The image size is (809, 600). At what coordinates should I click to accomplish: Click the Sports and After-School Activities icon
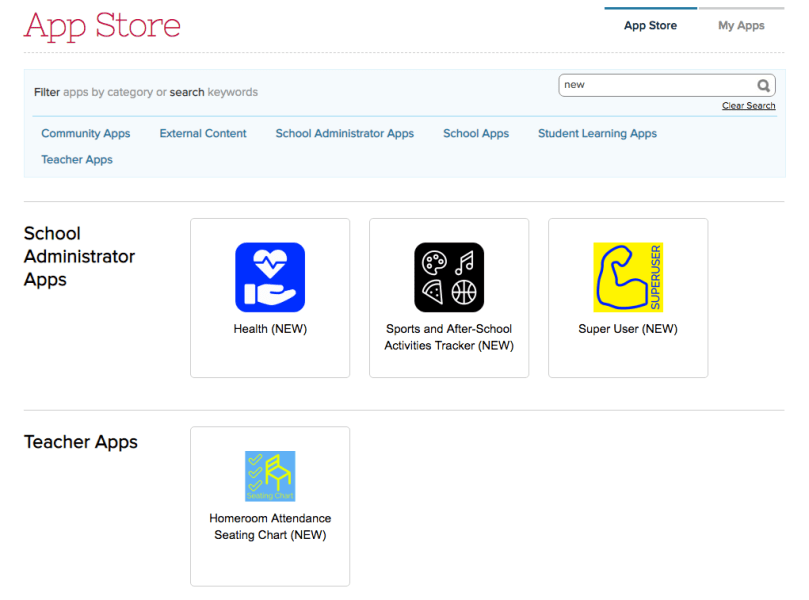(449, 277)
